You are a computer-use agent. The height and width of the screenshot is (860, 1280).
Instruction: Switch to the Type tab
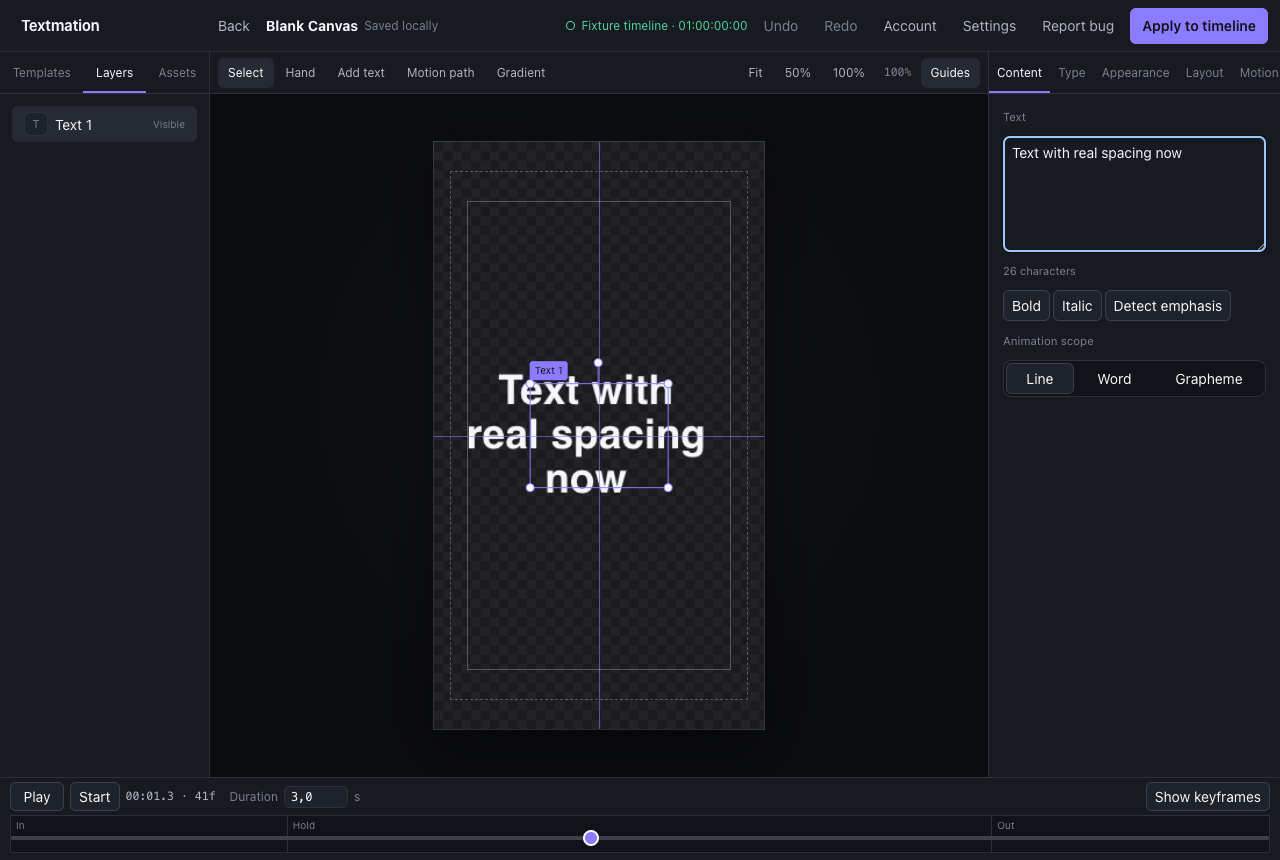coord(1072,73)
